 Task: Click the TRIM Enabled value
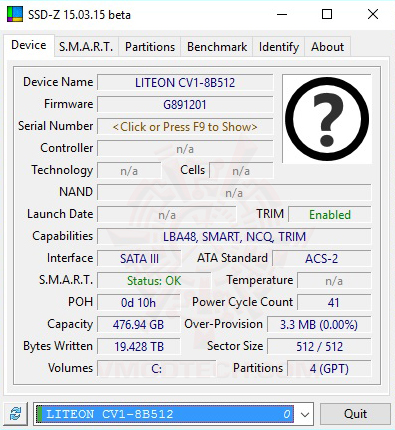pyautogui.click(x=330, y=215)
